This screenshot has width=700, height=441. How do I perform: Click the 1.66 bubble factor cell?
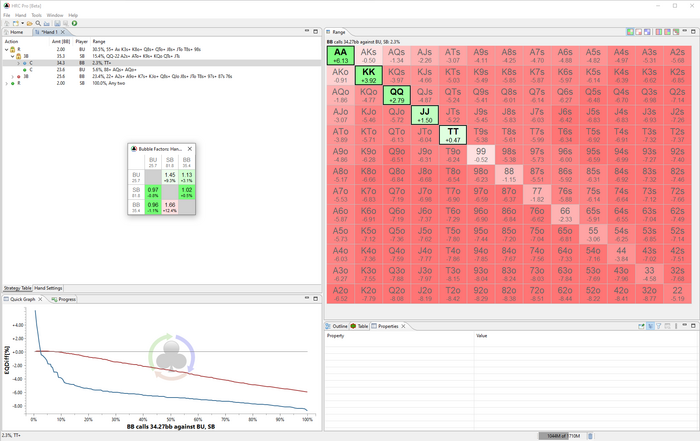click(x=170, y=207)
